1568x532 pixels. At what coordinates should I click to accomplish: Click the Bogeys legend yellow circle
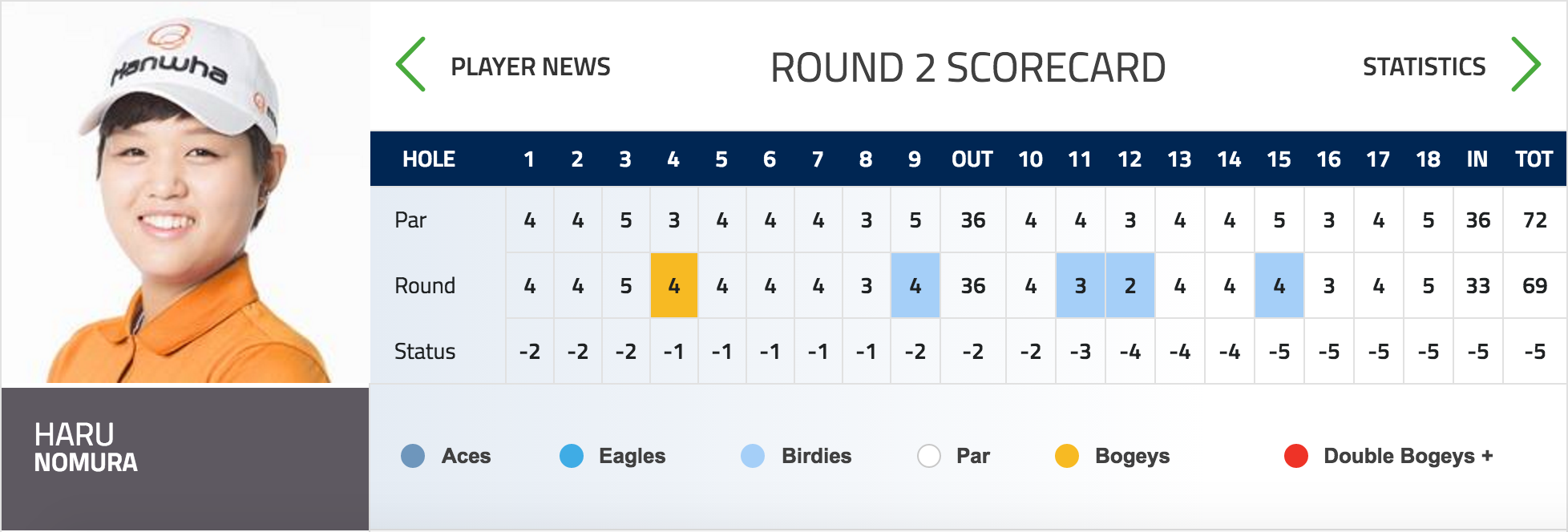[1067, 456]
